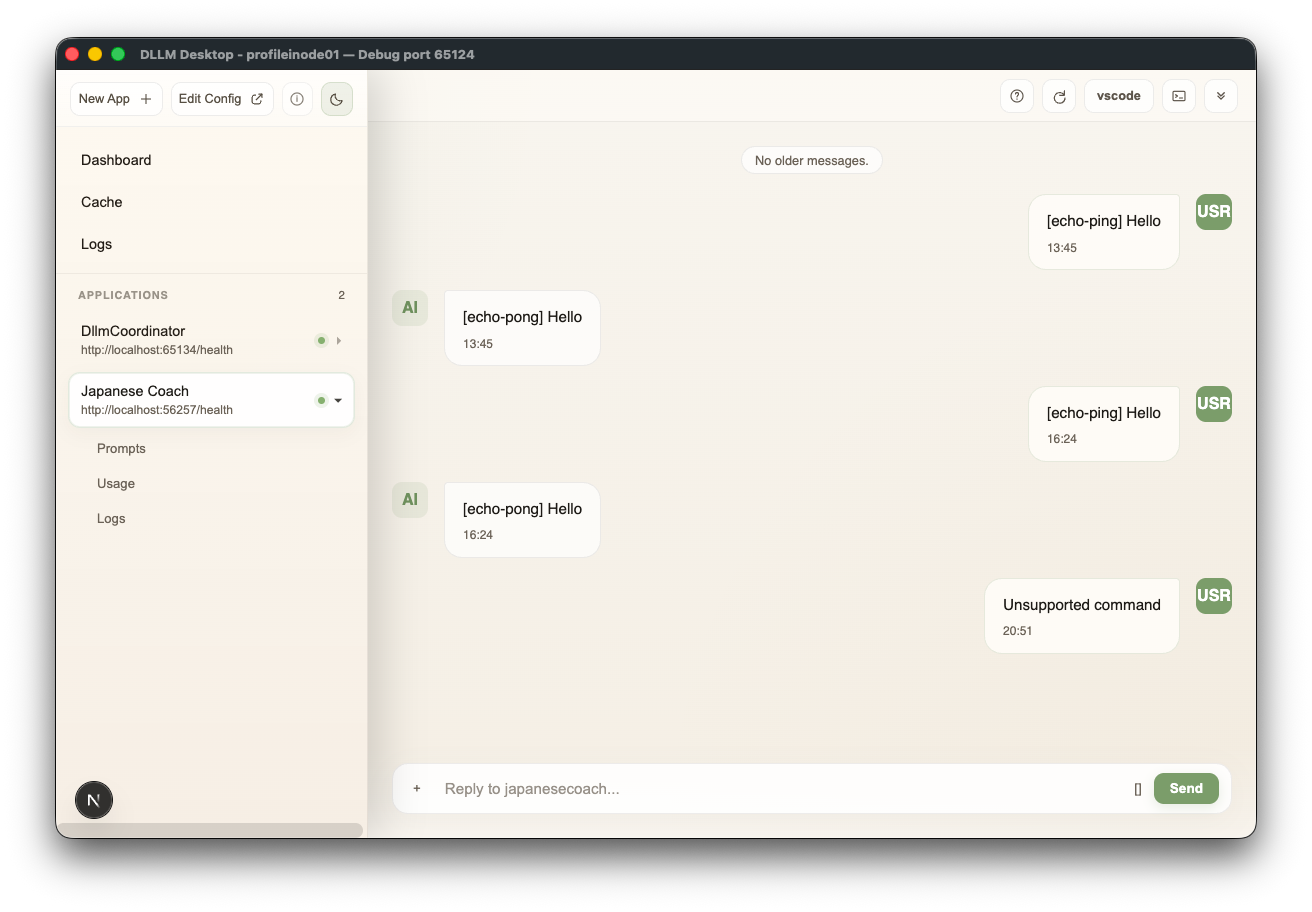
Task: Select the DllmCoordinator application
Action: (211, 340)
